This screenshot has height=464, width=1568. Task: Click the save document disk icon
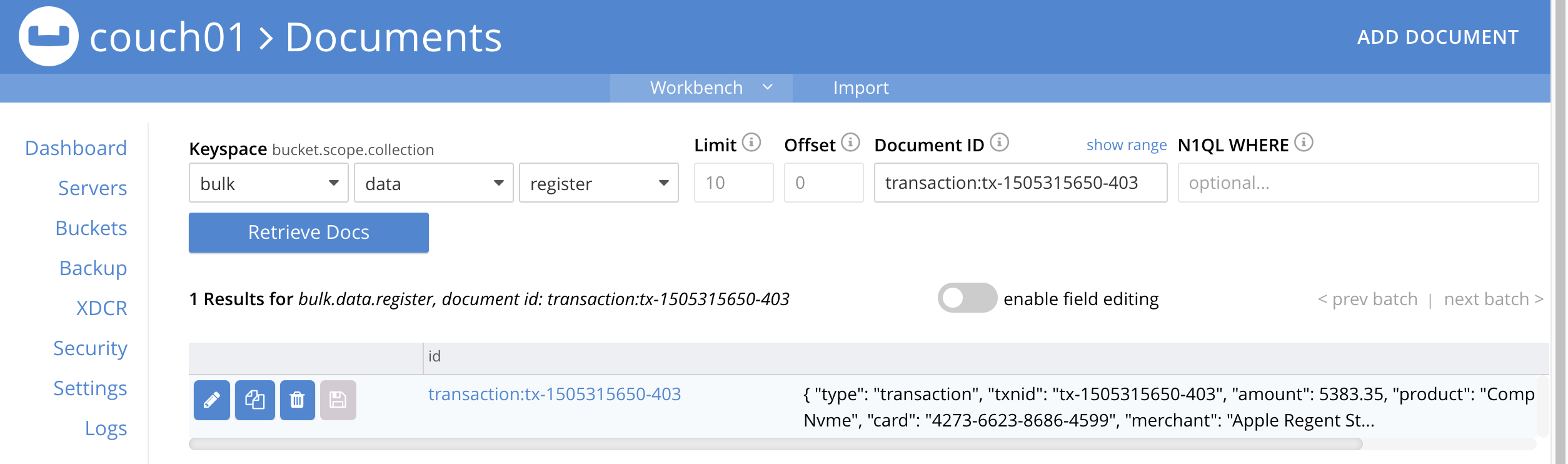(x=338, y=400)
